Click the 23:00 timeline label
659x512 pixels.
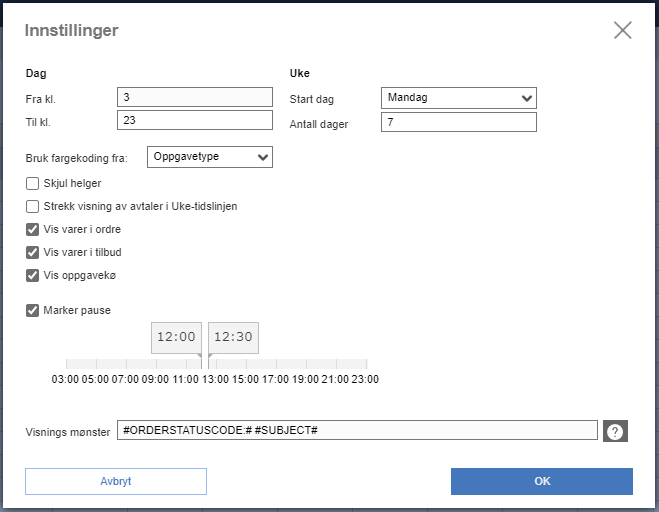tap(365, 380)
